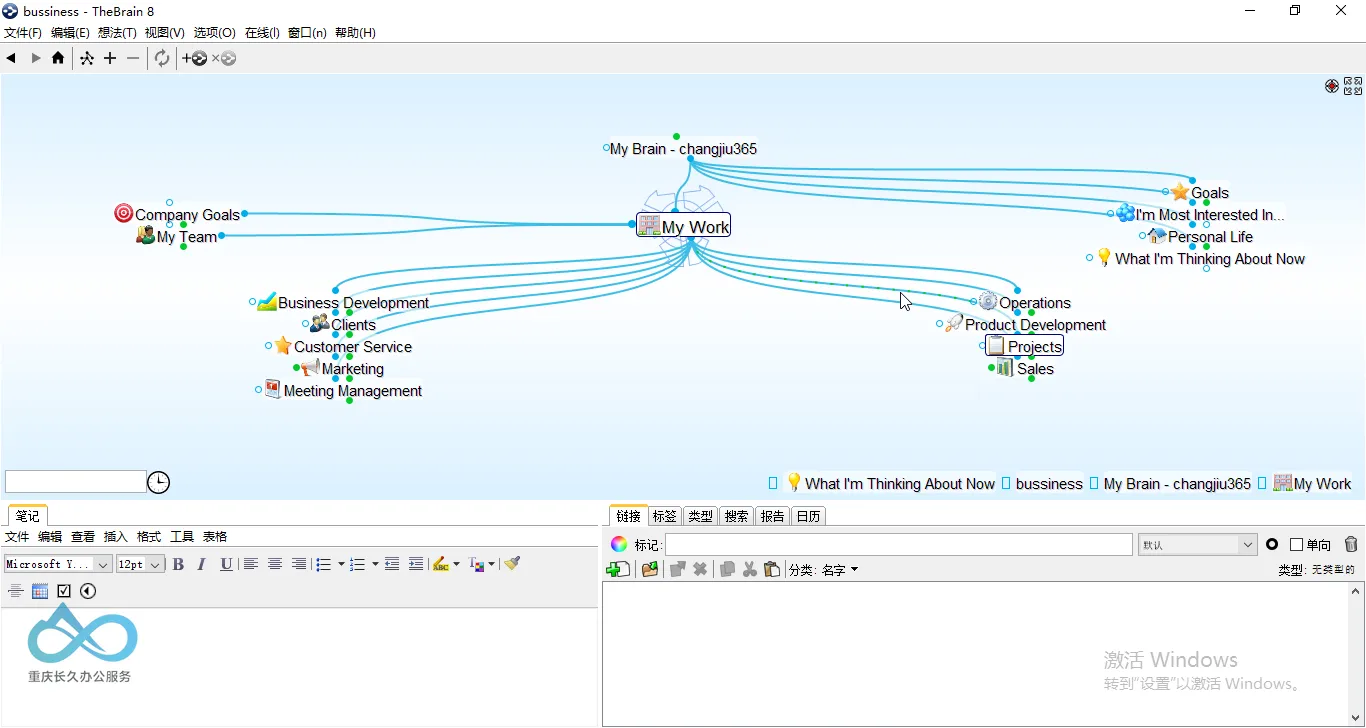Click the trash delete icon near 单向

coord(1351,544)
